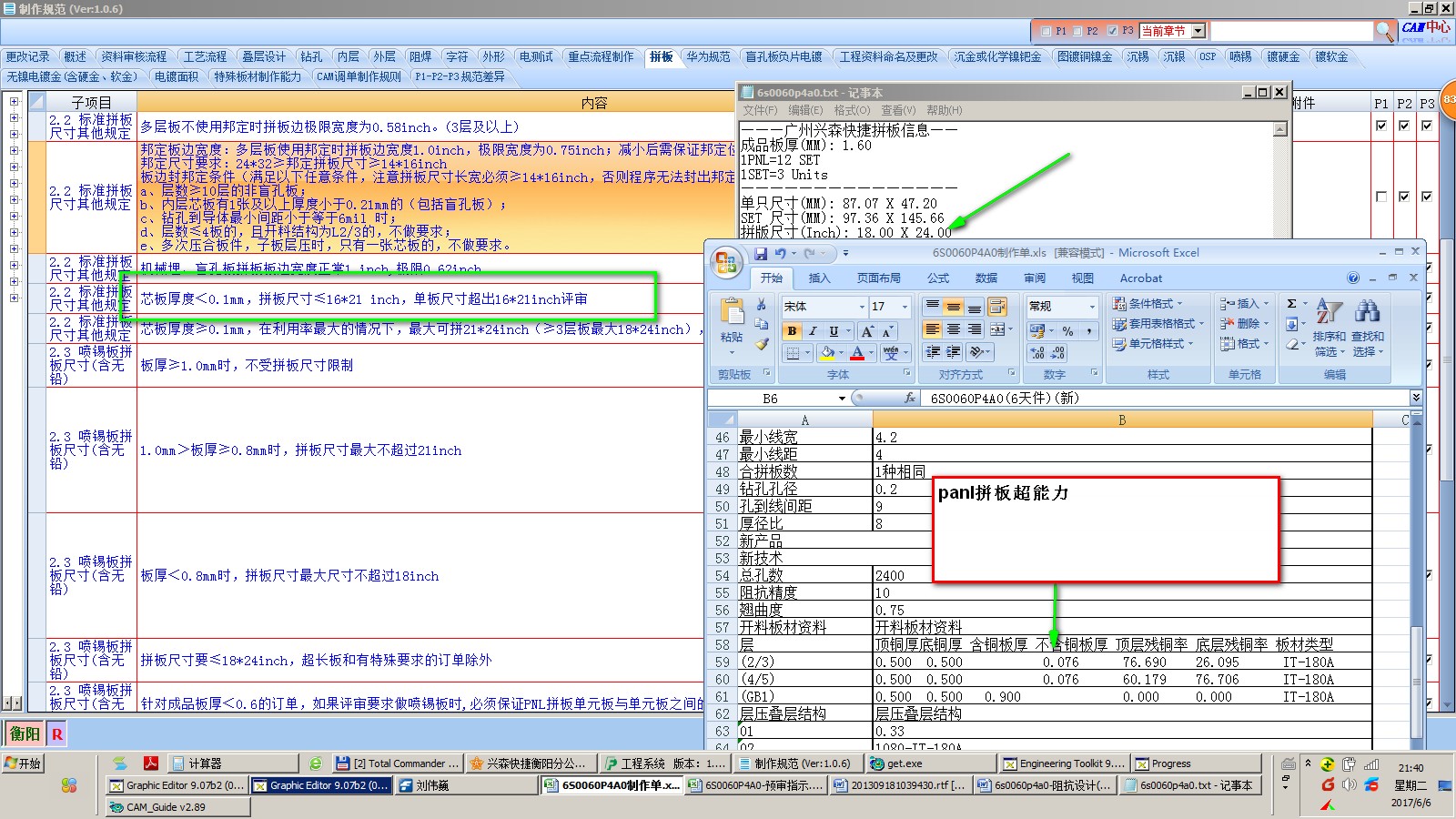Switch to 插入 ribbon tab in Excel

[x=819, y=278]
